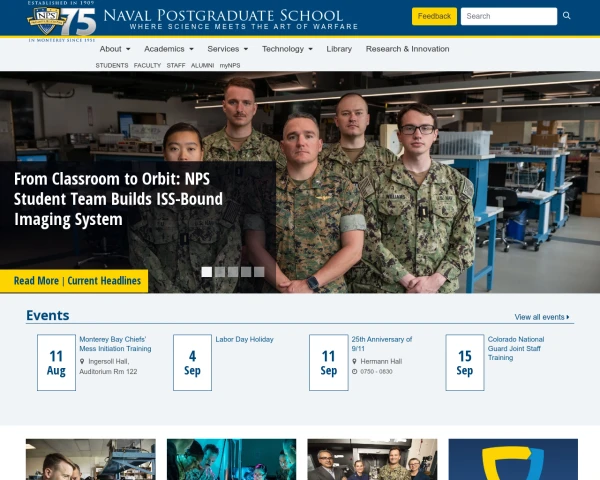Click the 15 Sep date box
Screen dimensions: 600x480
coord(465,362)
